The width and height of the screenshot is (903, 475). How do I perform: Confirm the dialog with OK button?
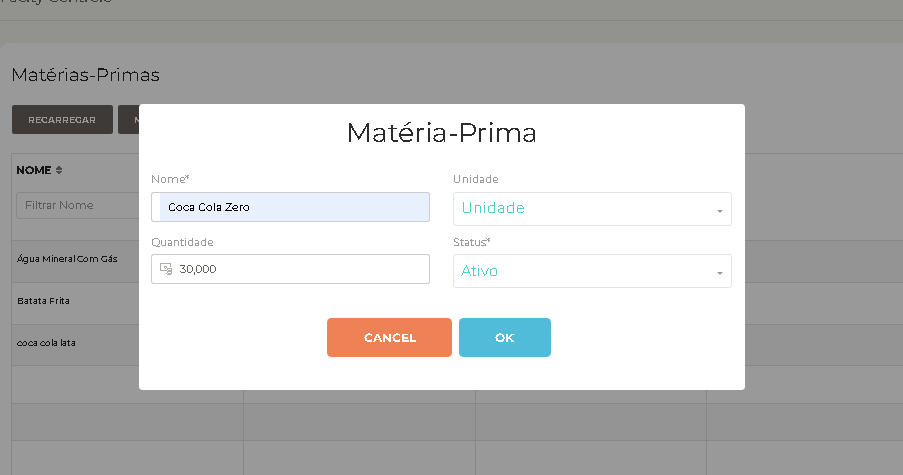[x=504, y=337]
